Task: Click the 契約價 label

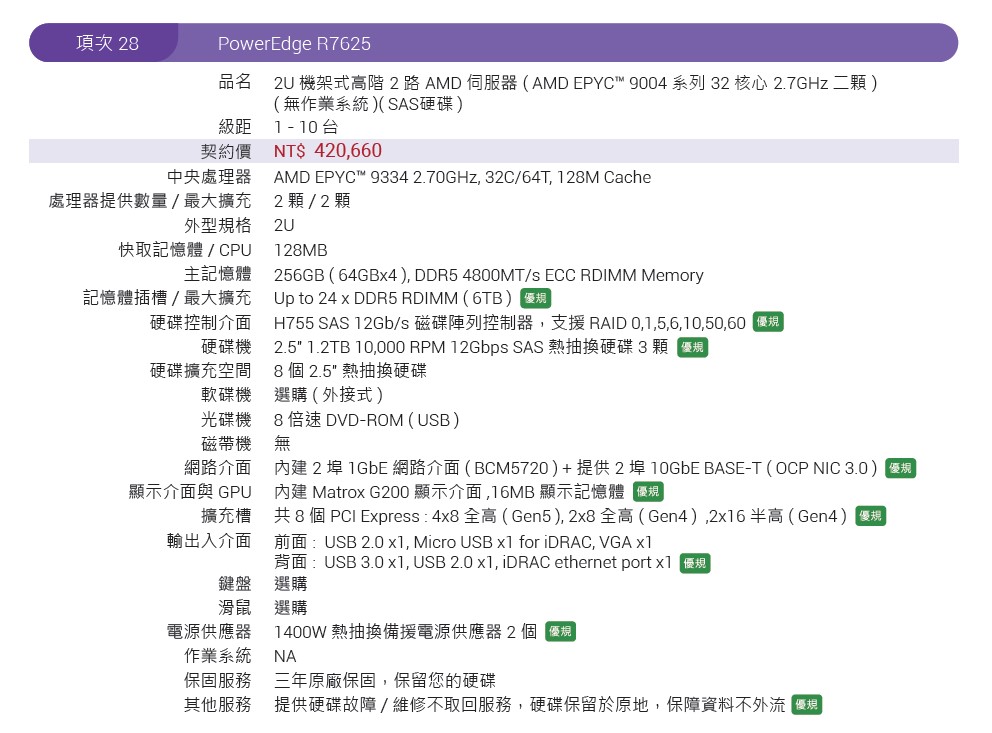Action: (226, 151)
